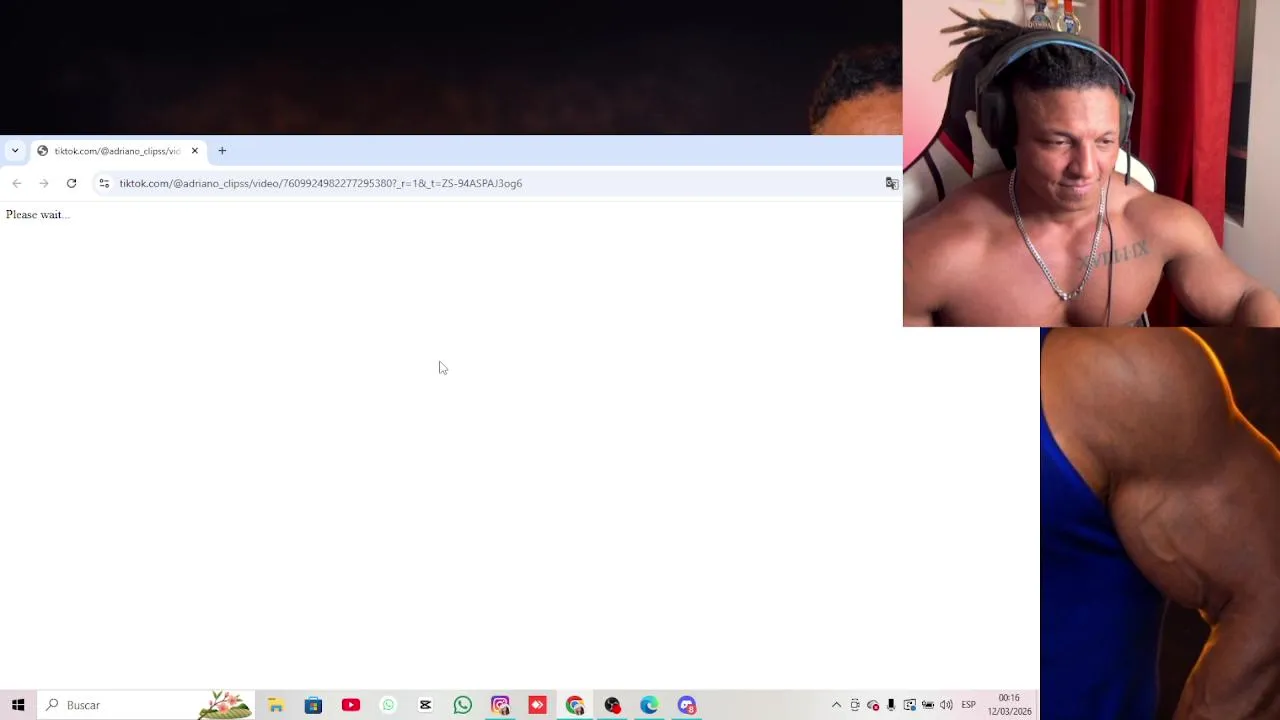Viewport: 1280px width, 720px height.
Task: Go back to previous page
Action: tap(17, 183)
